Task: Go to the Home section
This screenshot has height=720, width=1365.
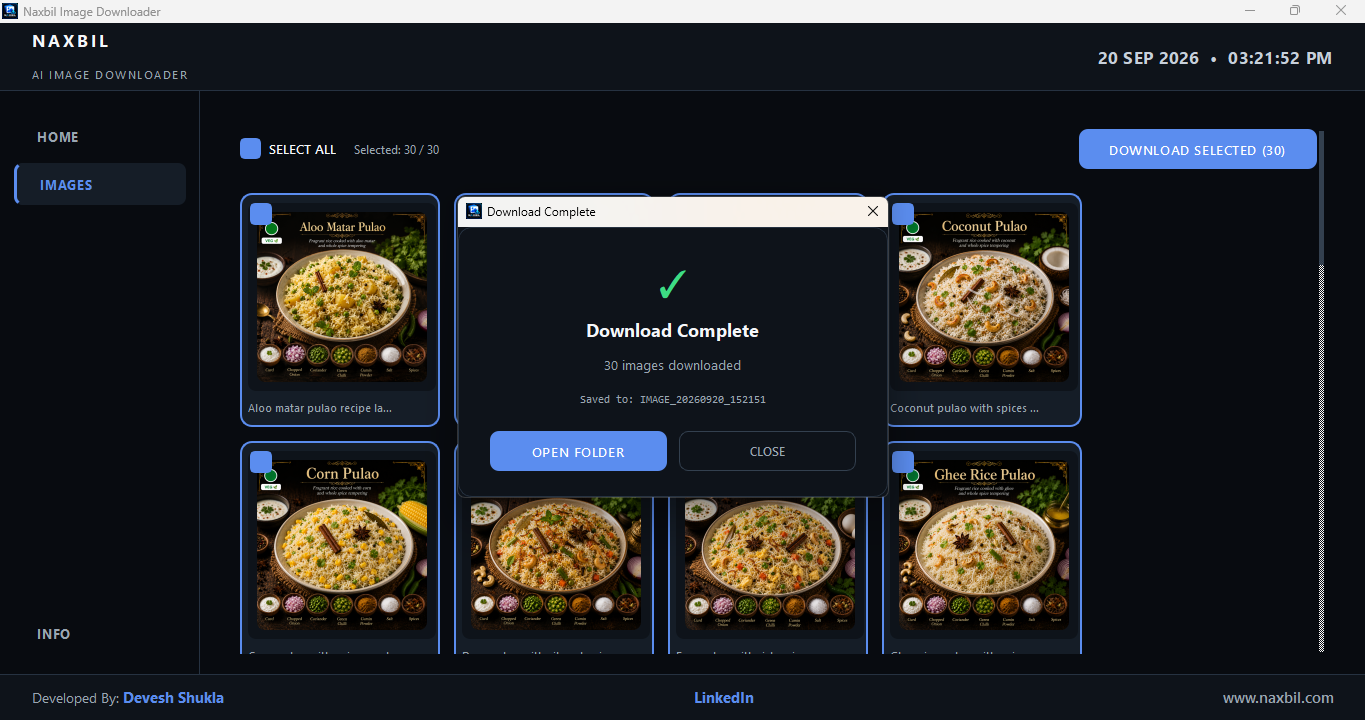Action: point(58,137)
